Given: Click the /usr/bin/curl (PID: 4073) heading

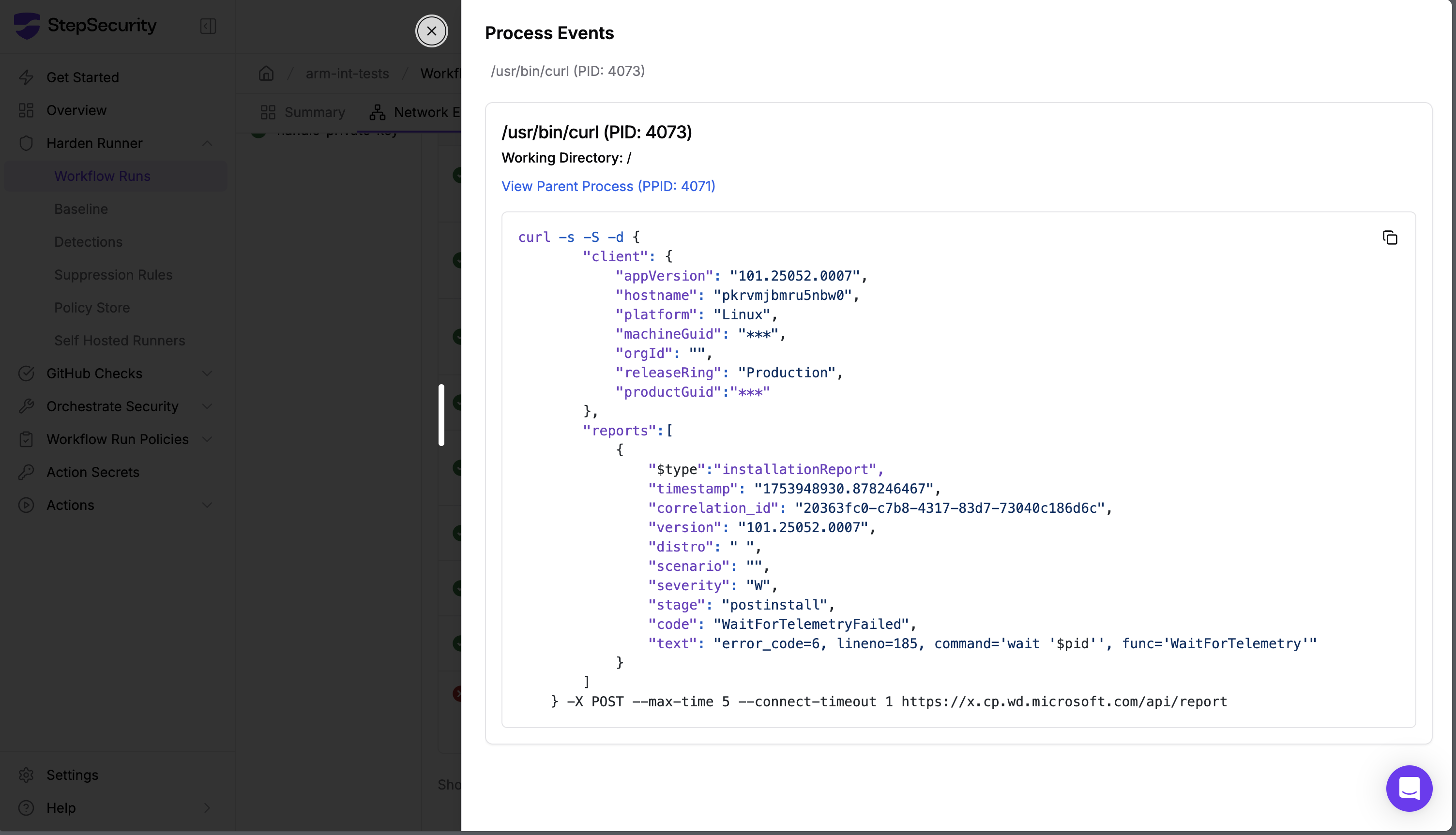Looking at the screenshot, I should pos(597,133).
